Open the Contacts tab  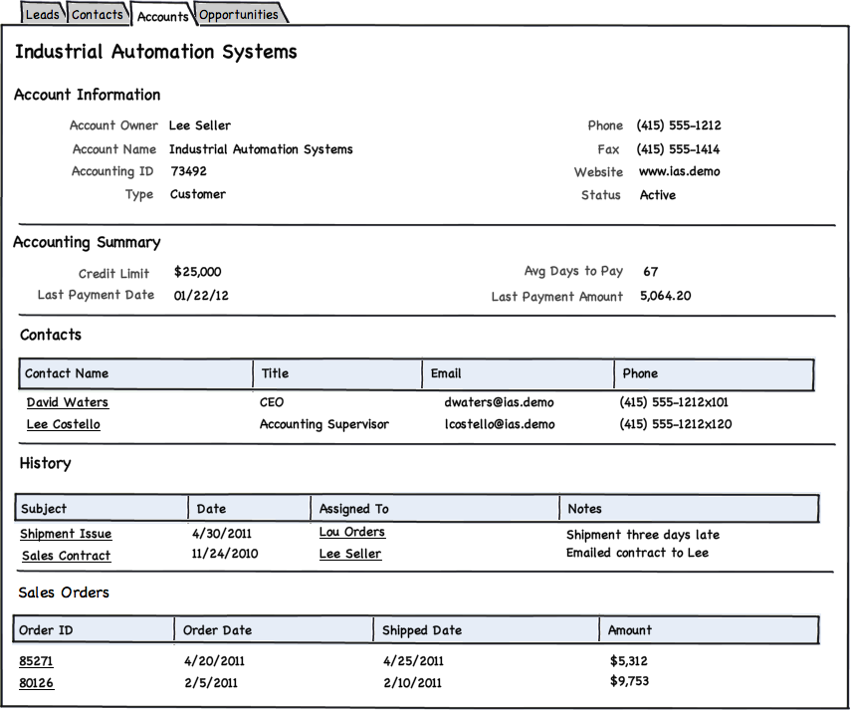click(x=97, y=14)
